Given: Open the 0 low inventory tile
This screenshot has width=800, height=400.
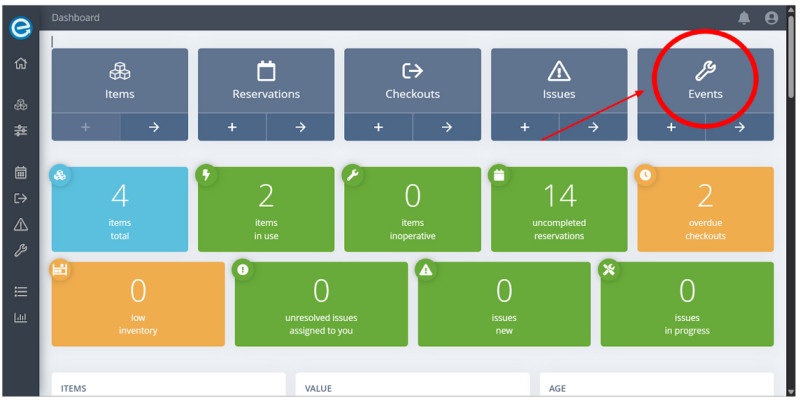Looking at the screenshot, I should [138, 304].
